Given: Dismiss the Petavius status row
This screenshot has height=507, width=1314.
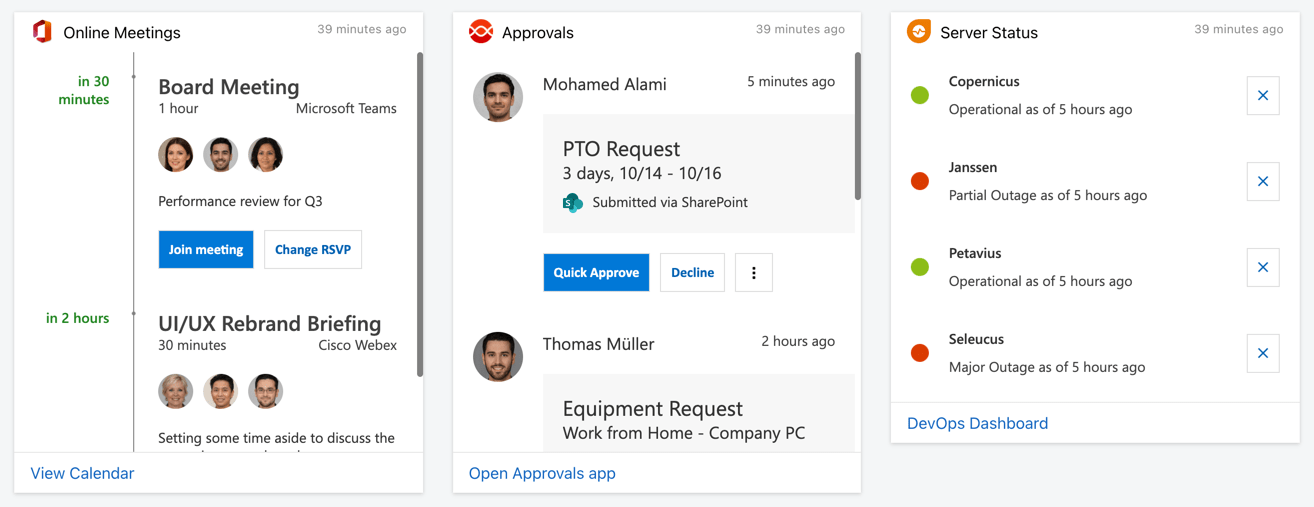Looking at the screenshot, I should pyautogui.click(x=1263, y=268).
